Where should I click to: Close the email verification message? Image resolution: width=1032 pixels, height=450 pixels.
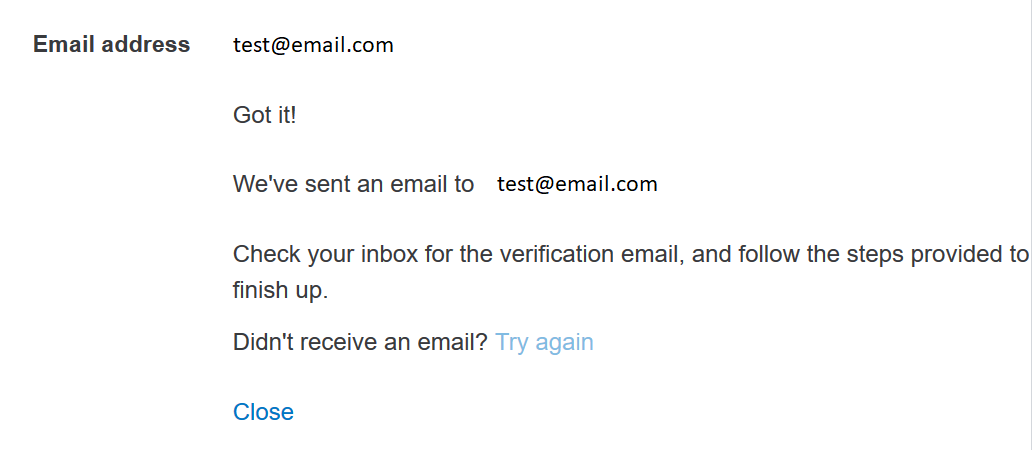[263, 412]
